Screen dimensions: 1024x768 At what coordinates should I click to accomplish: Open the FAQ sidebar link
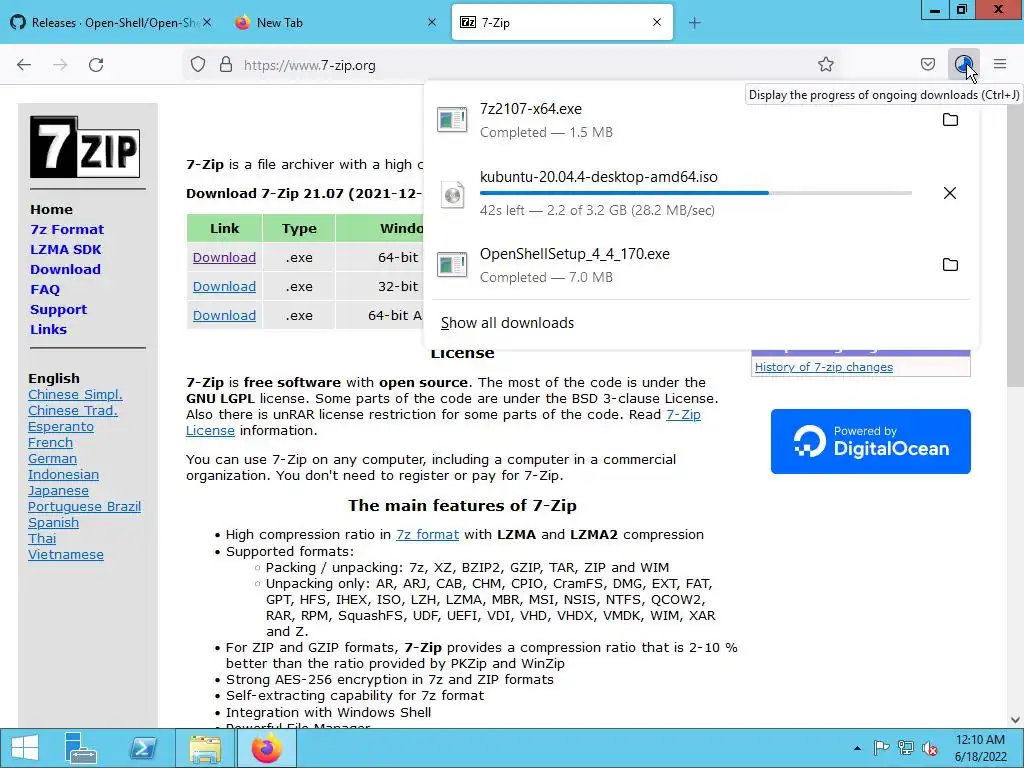coord(45,289)
